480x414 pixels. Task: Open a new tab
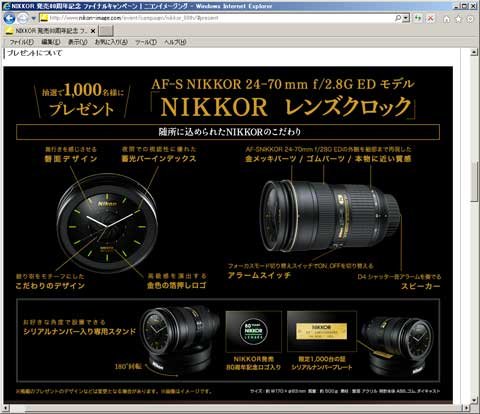click(106, 31)
